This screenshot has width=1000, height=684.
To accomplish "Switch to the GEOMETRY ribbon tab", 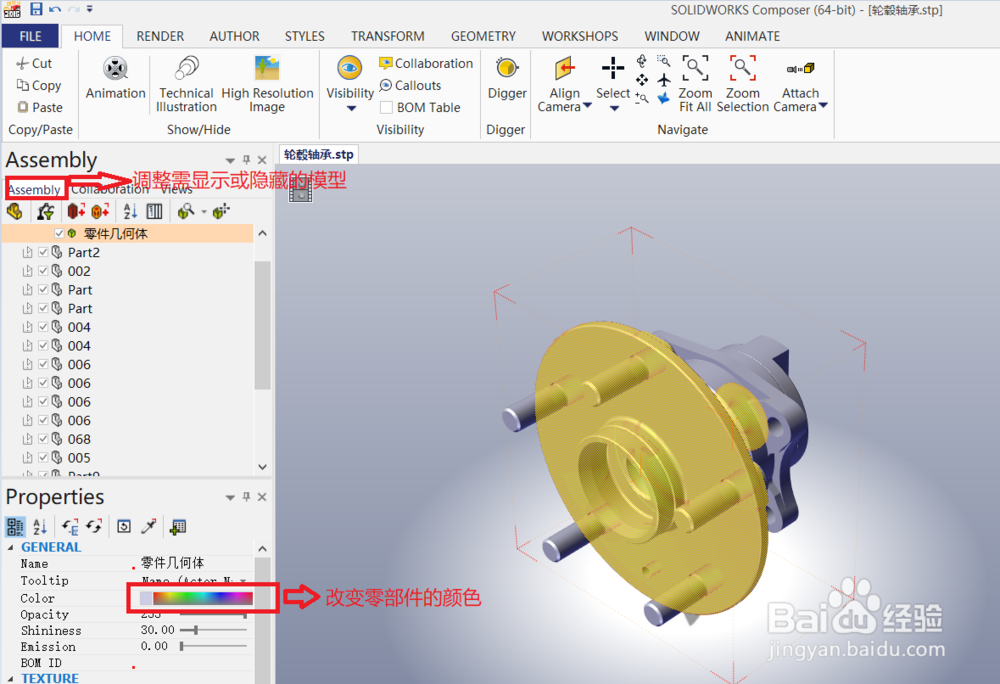I will (483, 36).
